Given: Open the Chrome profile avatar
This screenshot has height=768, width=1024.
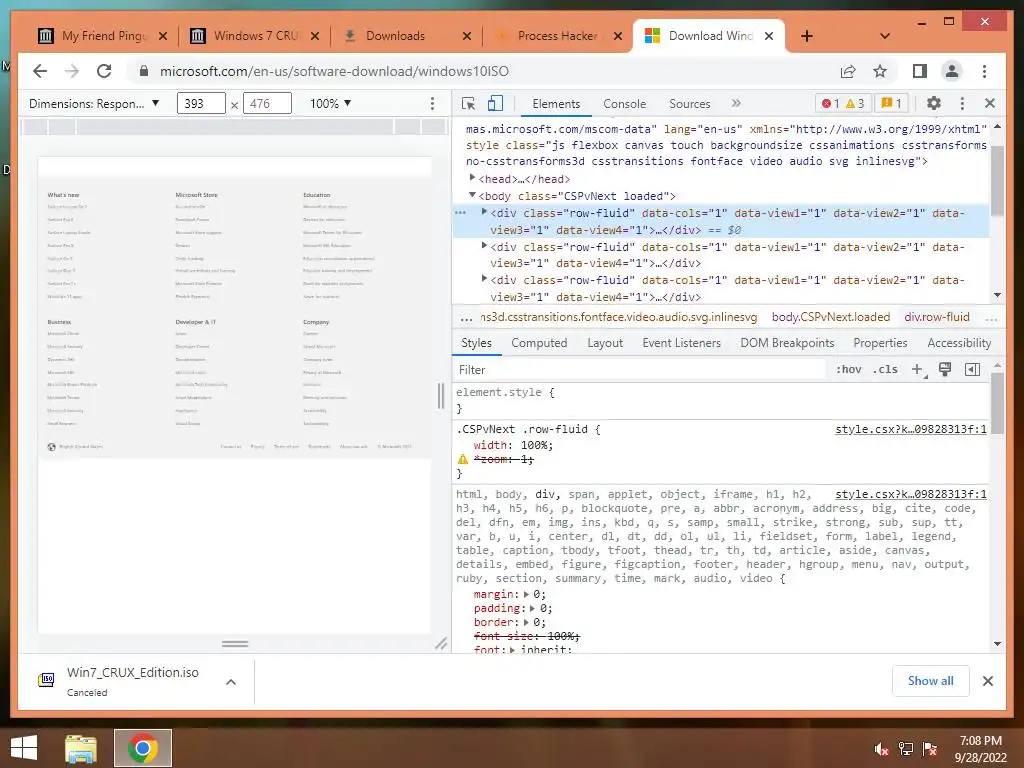Looking at the screenshot, I should (952, 71).
